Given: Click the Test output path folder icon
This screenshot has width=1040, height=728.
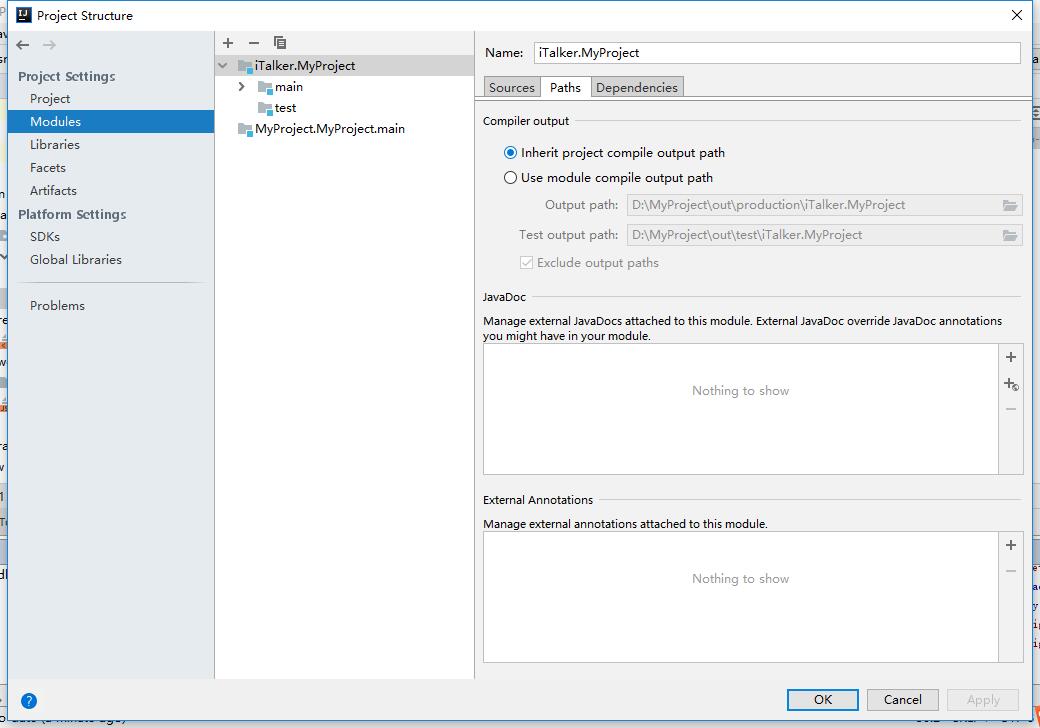Looking at the screenshot, I should 1010,235.
